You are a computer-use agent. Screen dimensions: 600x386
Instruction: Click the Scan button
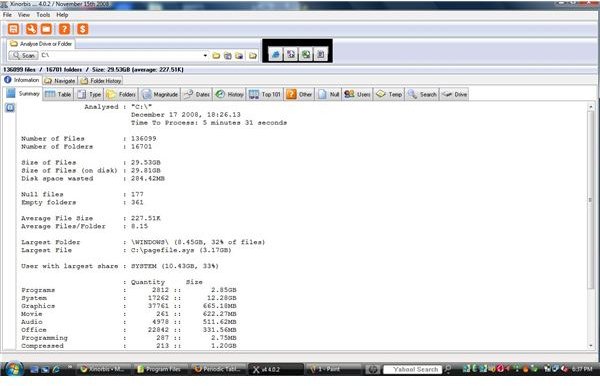[x=24, y=55]
